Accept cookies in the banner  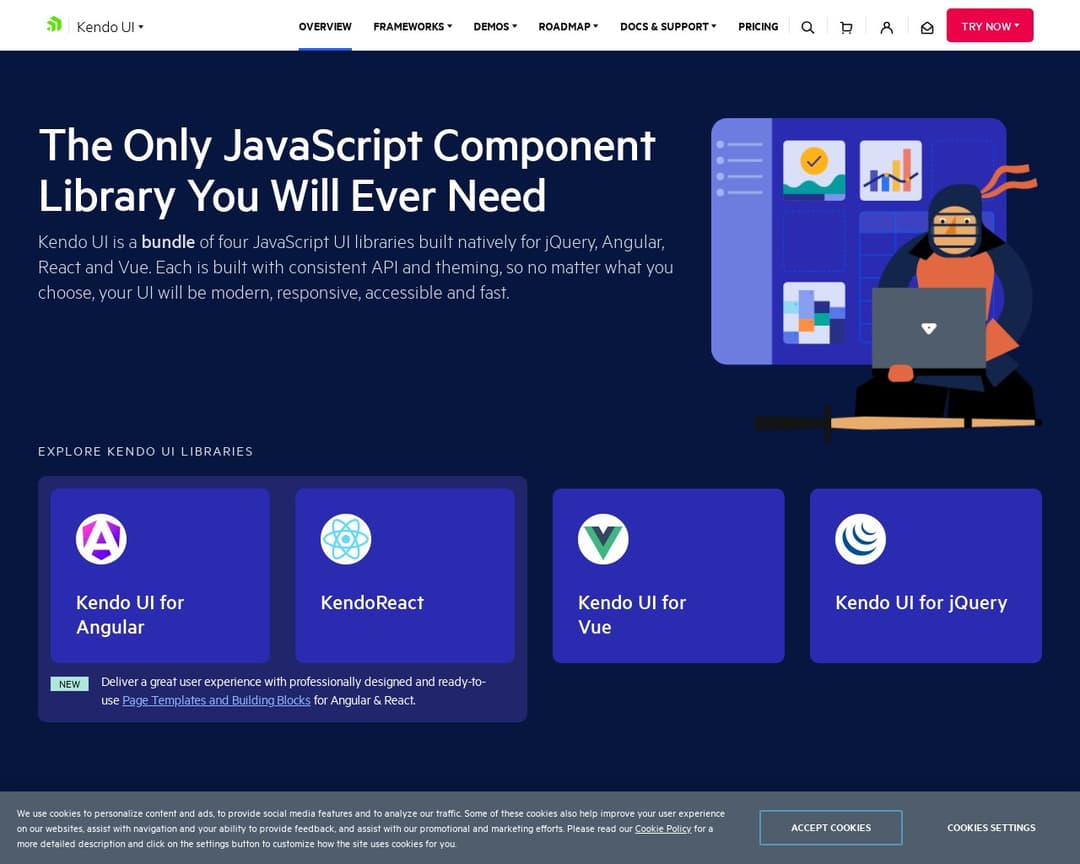(x=831, y=827)
